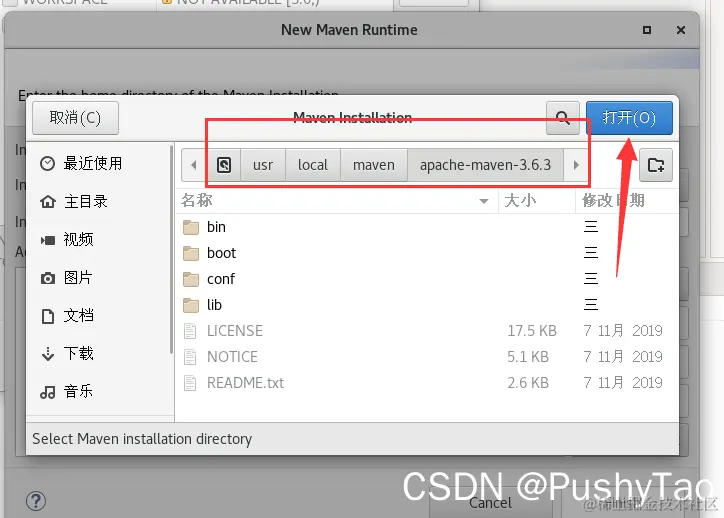Click the help question mark icon in New Maven Runtime

pos(36,501)
